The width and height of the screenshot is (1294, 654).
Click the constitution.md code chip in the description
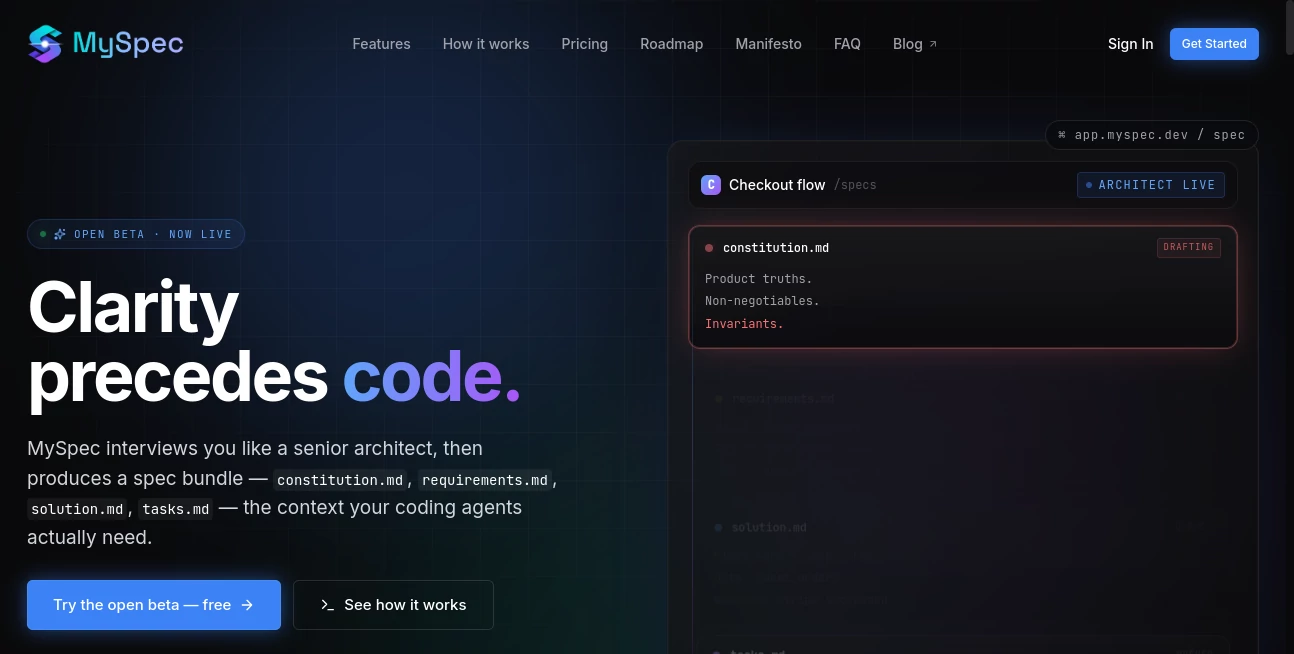point(340,480)
